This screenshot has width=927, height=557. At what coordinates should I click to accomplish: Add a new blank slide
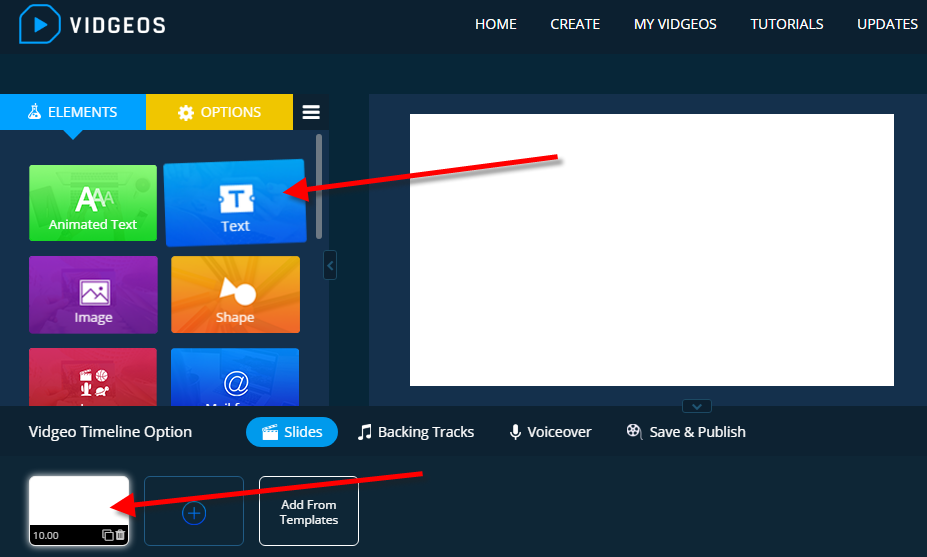point(194,511)
